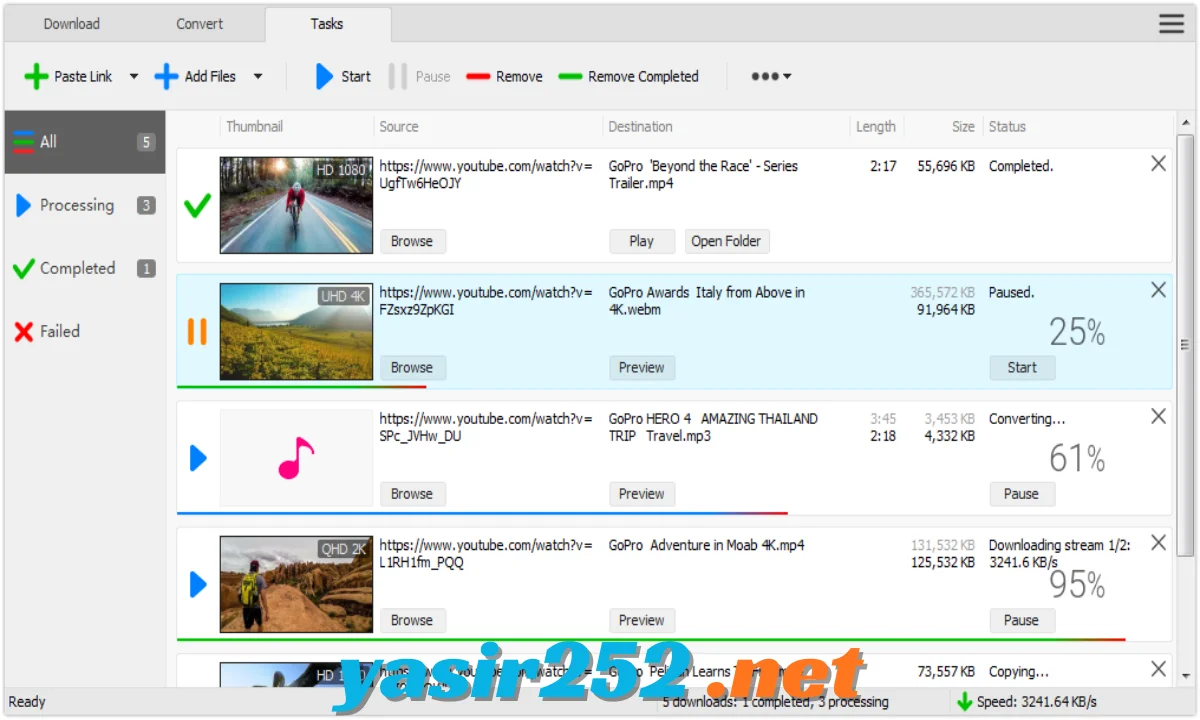
Task: Click the toolbar Pause button
Action: pos(420,76)
